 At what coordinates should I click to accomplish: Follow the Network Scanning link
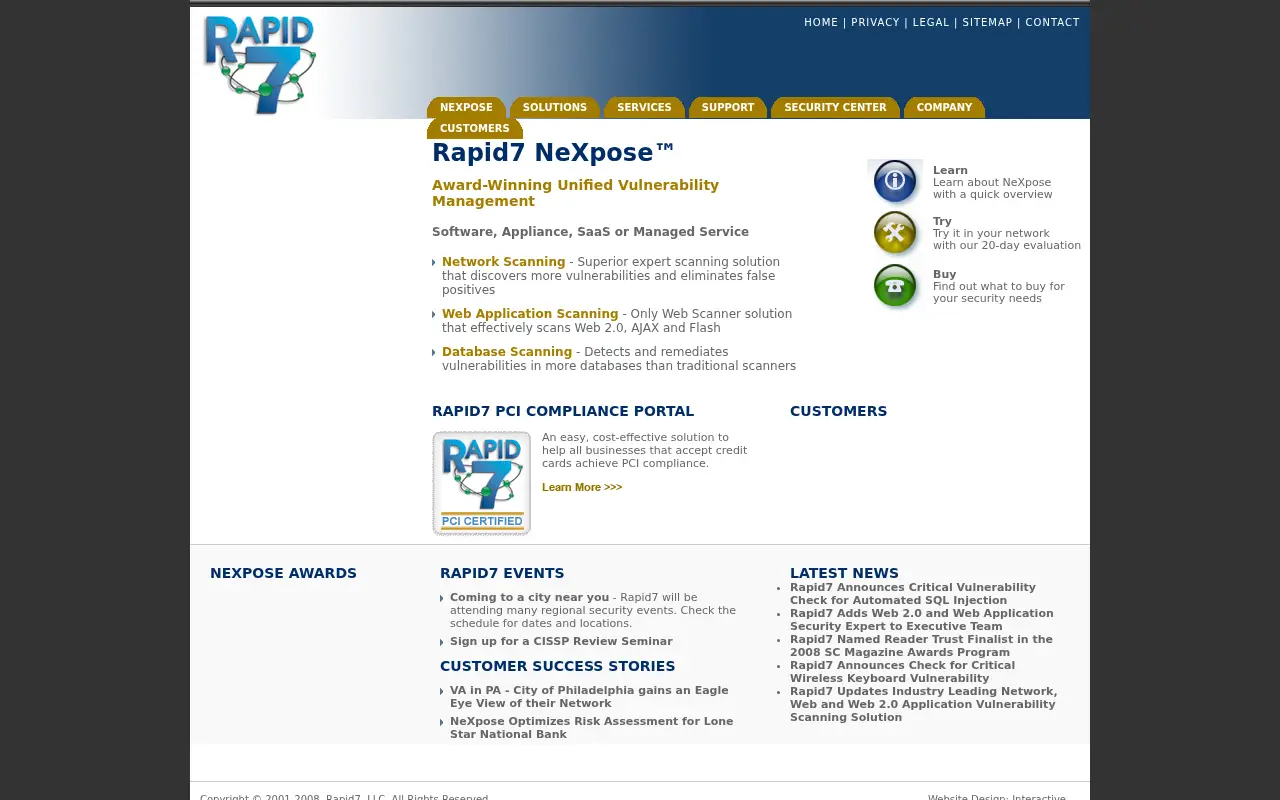point(504,262)
